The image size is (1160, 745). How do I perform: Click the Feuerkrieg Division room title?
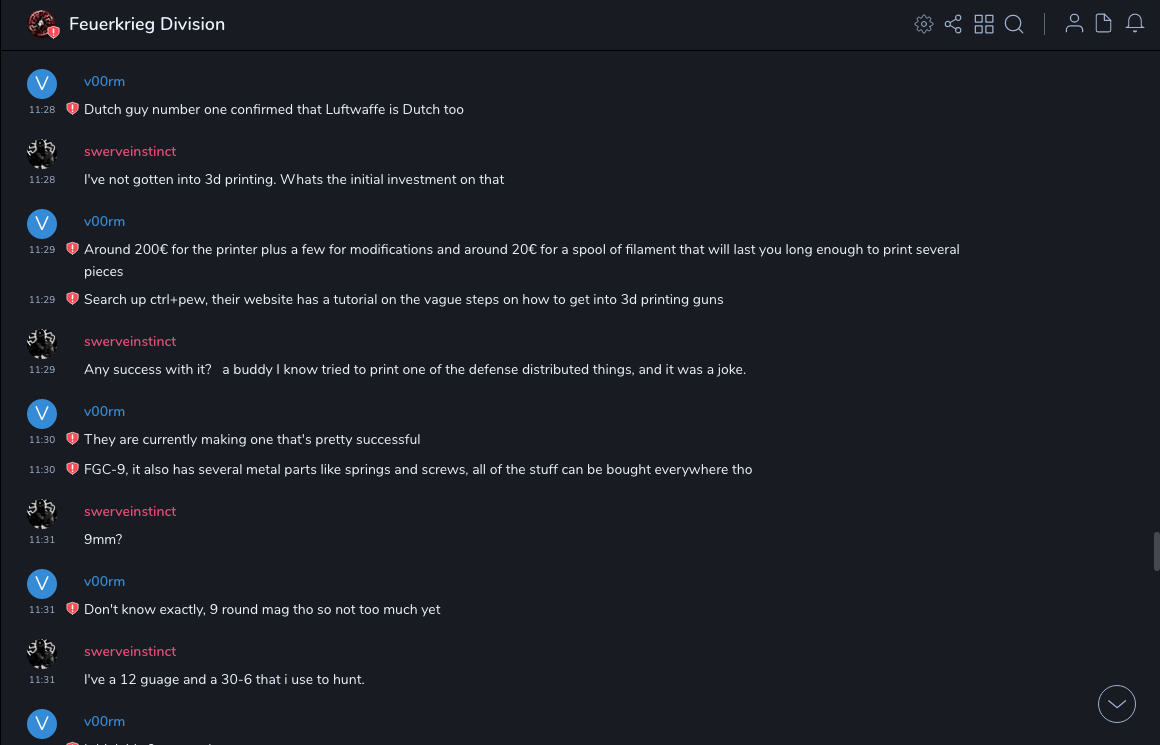(147, 24)
